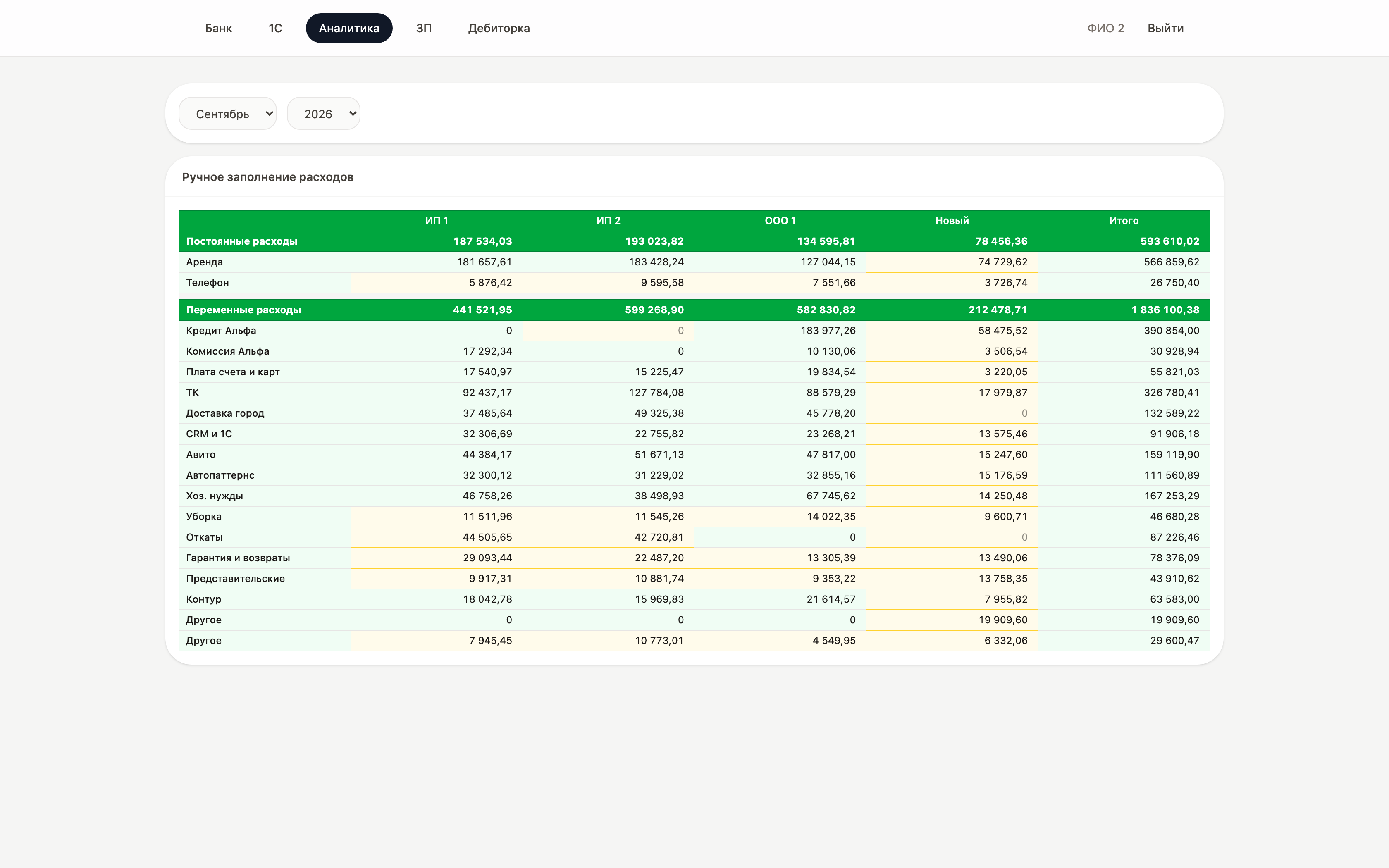Open the 2026 year dropdown
Viewport: 1389px width, 868px height.
324,114
